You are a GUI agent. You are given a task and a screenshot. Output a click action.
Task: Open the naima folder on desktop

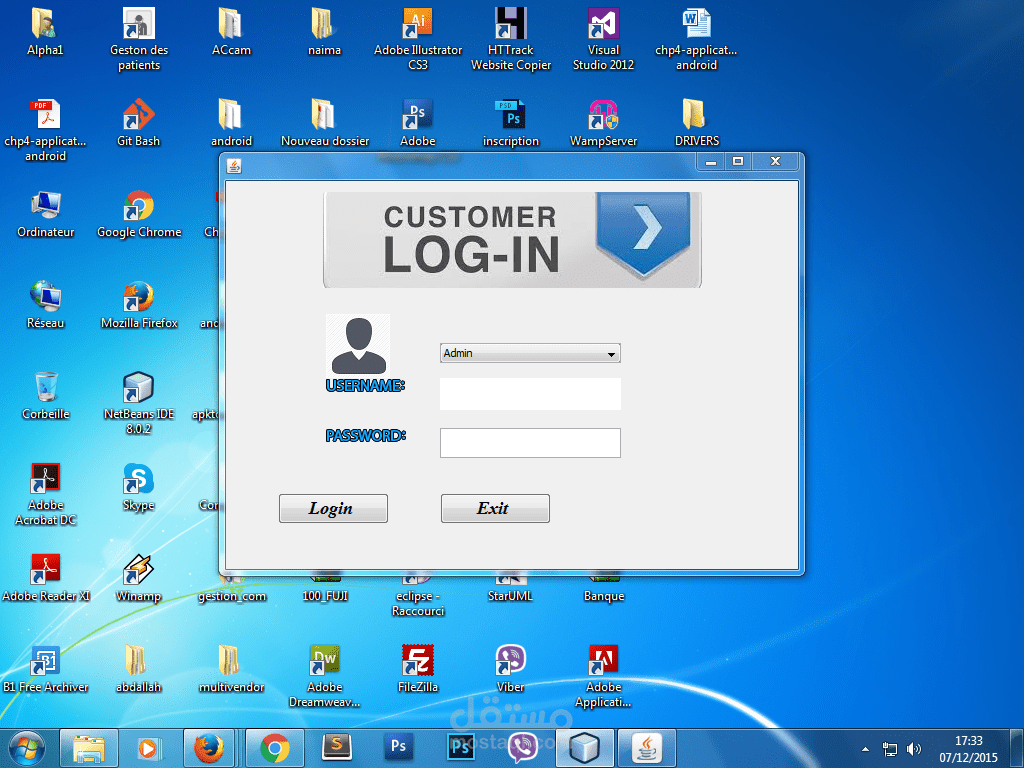pyautogui.click(x=325, y=31)
